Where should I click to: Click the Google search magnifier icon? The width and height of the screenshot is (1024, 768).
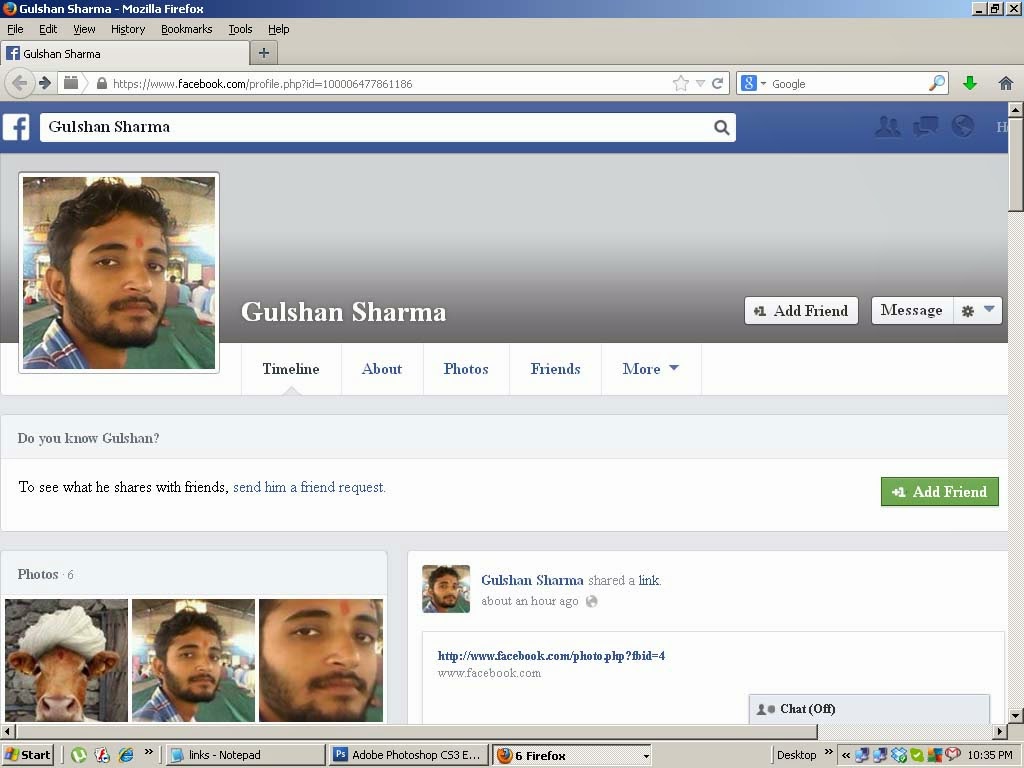936,83
